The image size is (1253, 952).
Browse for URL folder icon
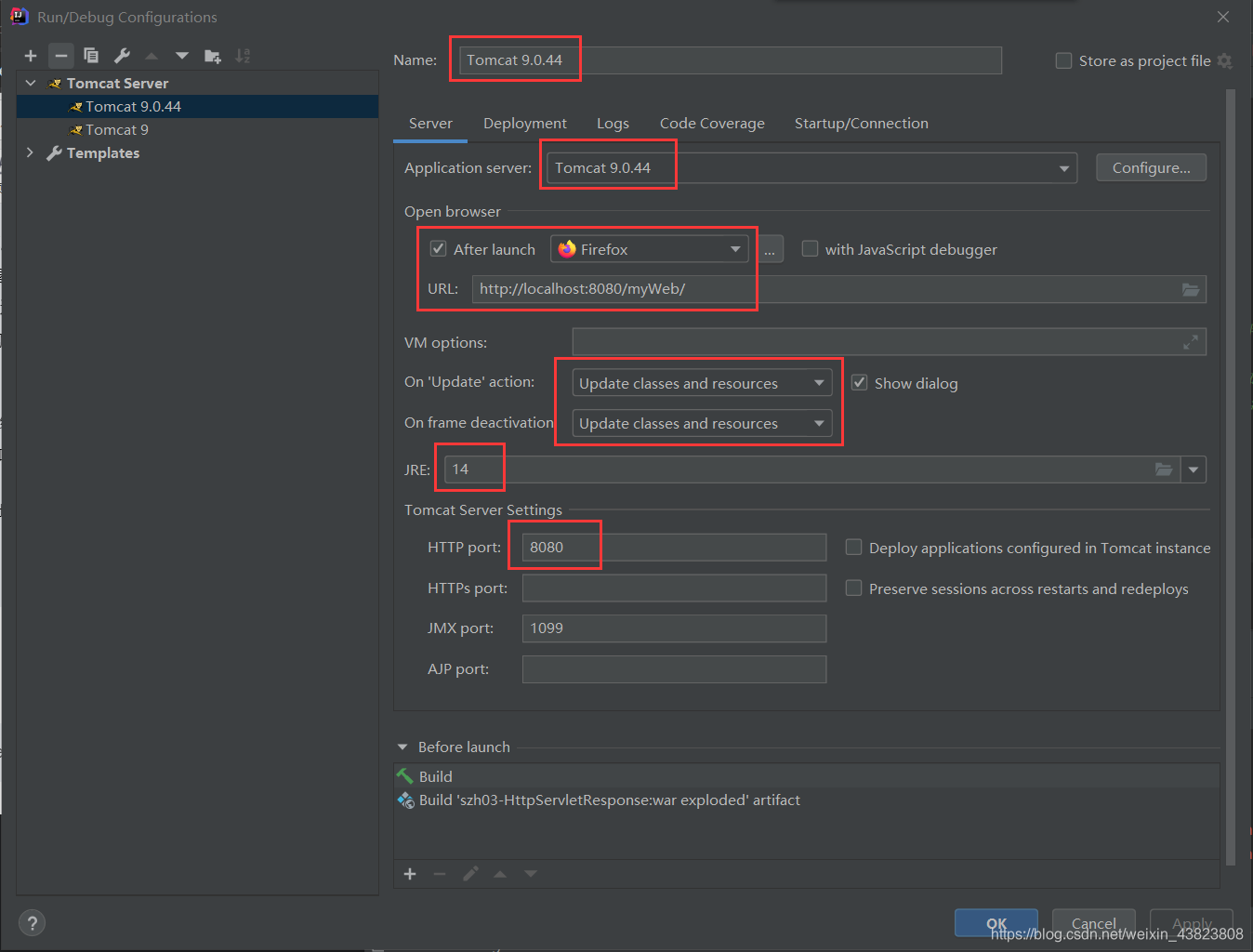click(x=1191, y=289)
